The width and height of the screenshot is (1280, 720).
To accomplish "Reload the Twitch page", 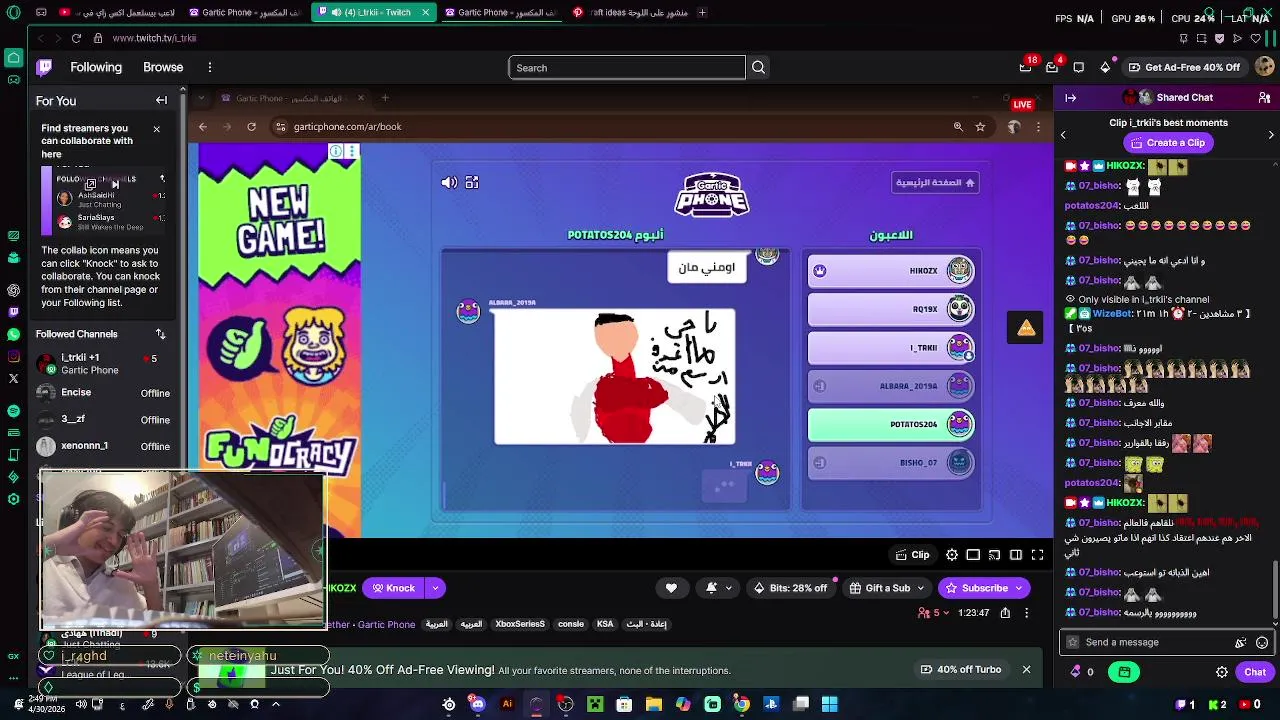I will pyautogui.click(x=76, y=38).
